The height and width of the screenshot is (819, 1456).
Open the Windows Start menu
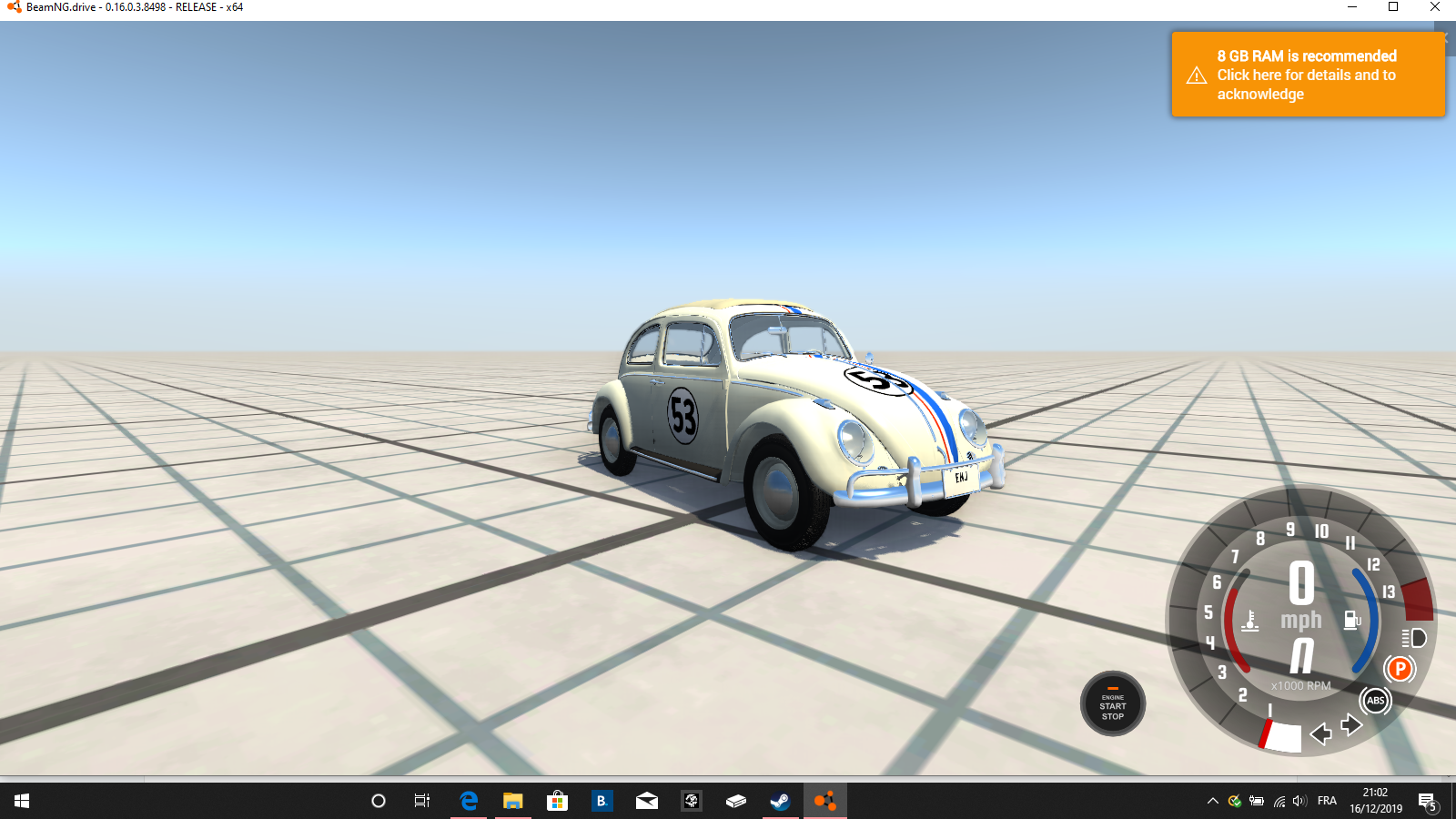click(x=22, y=801)
